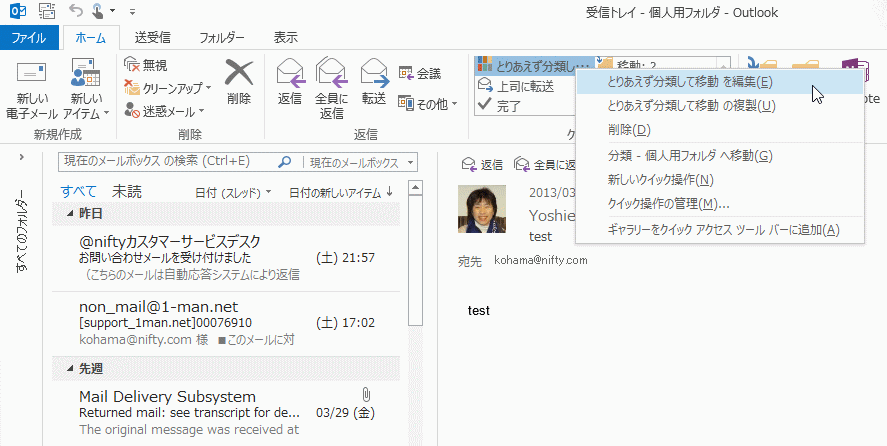
Task: Select the ホーム ribbon tab
Action: [x=91, y=38]
